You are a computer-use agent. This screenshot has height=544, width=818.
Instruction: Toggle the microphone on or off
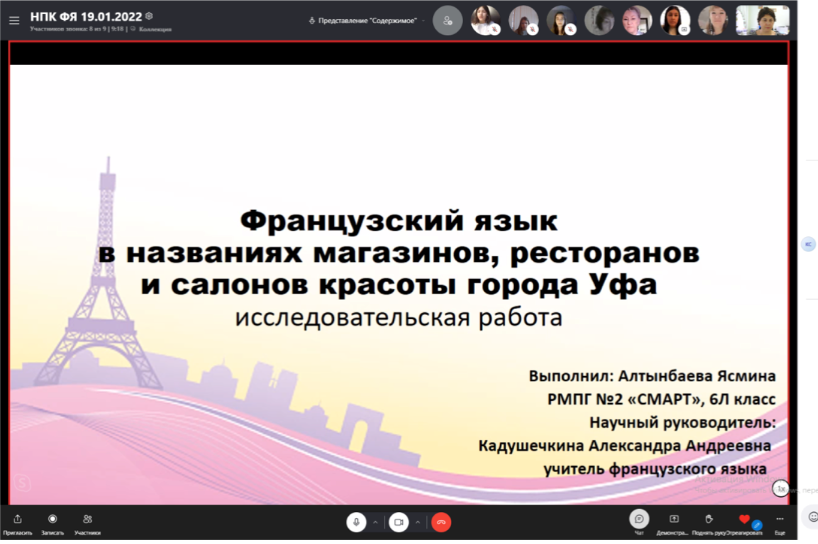[356, 522]
